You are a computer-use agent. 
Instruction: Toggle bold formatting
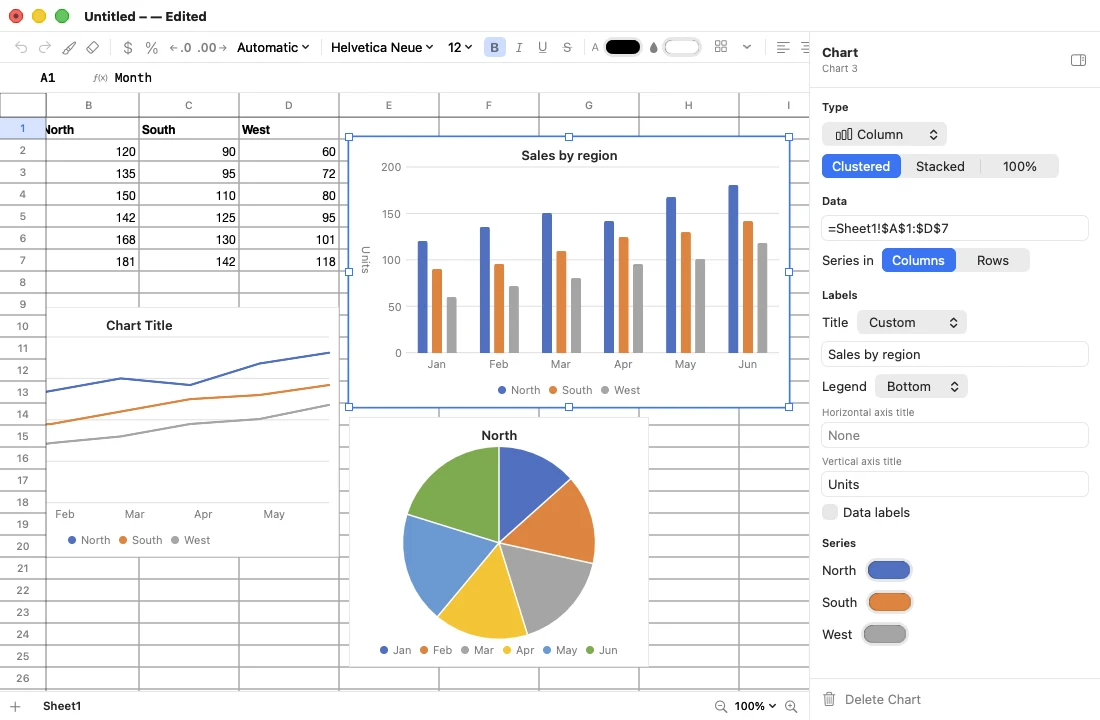(x=495, y=47)
